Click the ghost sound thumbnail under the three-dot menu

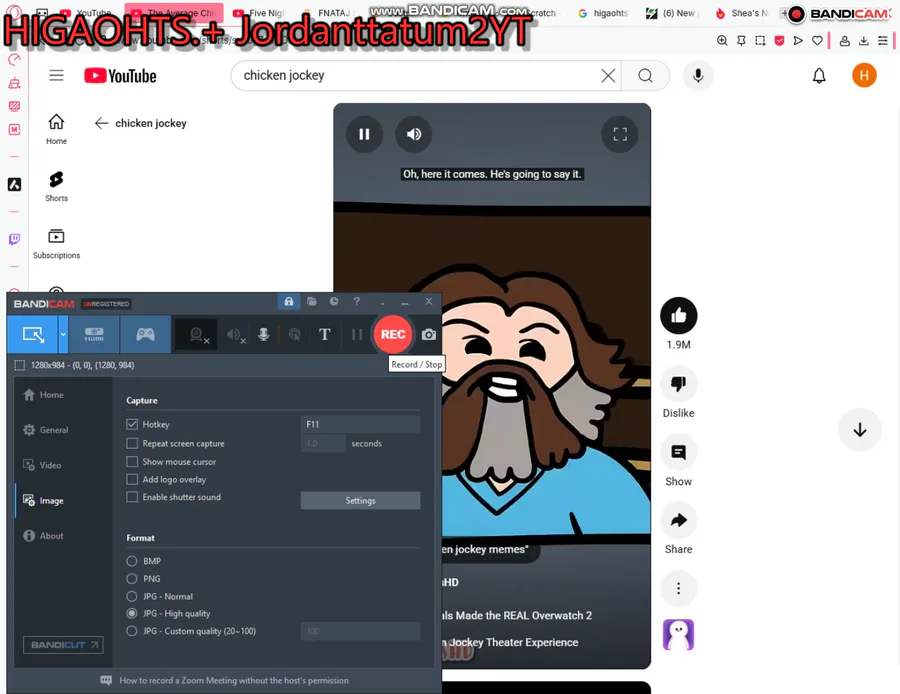(678, 635)
